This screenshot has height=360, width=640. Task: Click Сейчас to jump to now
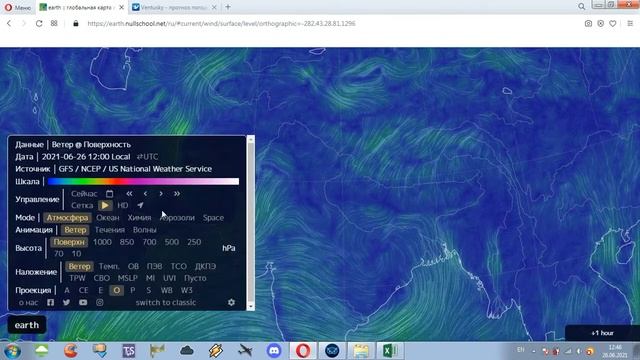coord(84,193)
